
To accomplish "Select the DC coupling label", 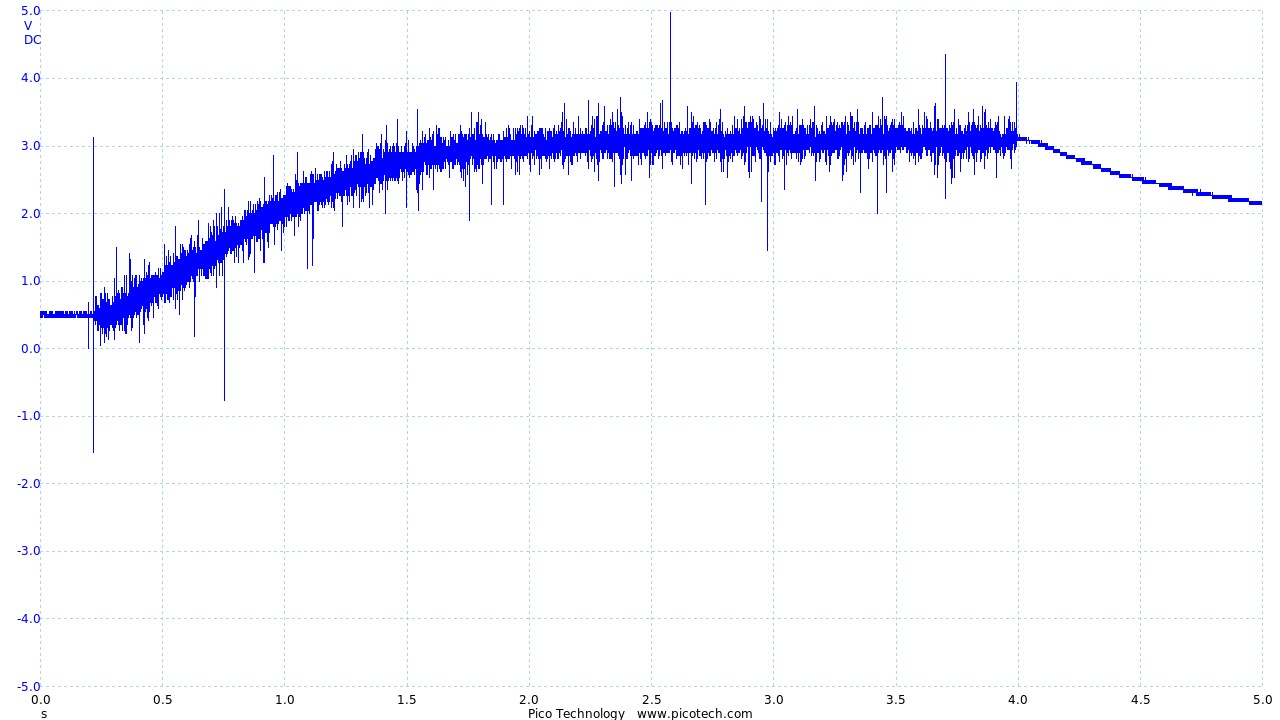I will tap(32, 40).
